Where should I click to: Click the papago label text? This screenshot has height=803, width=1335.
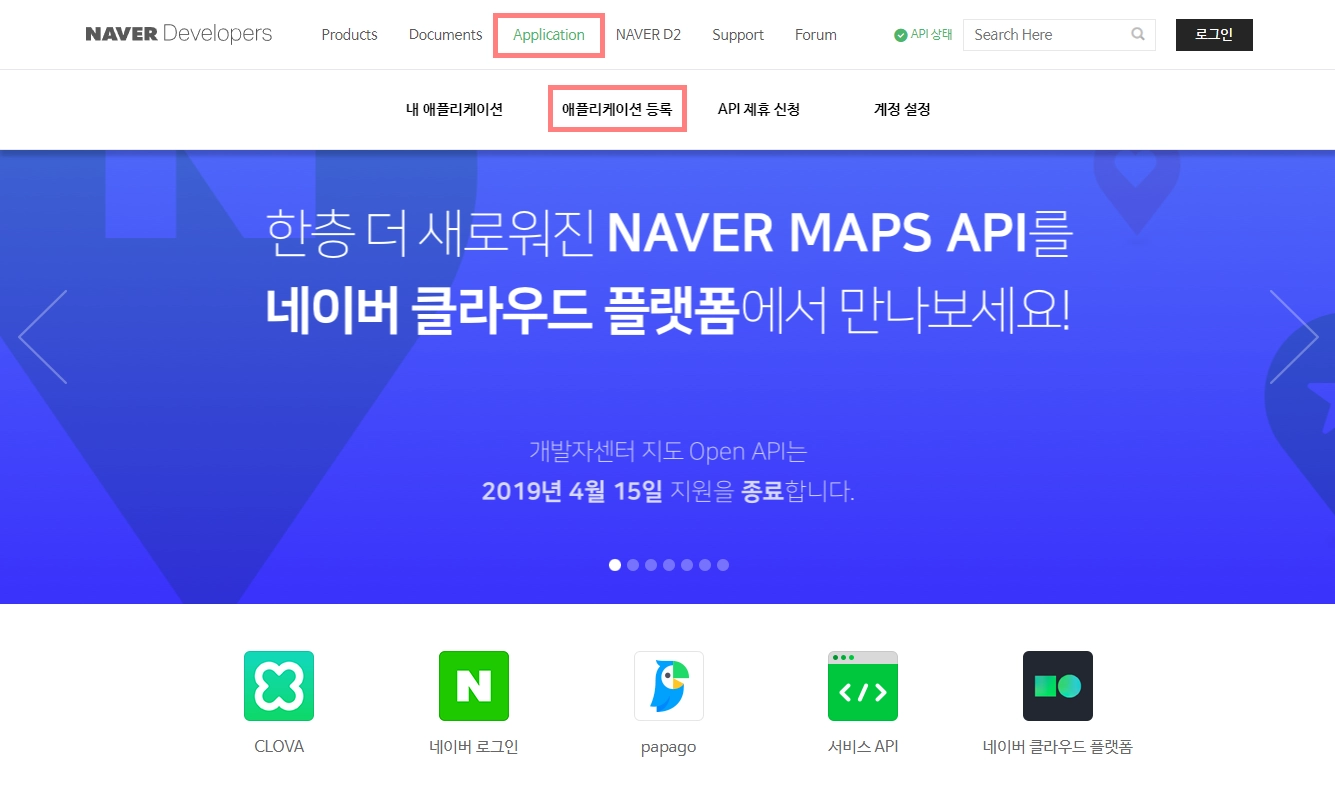(x=669, y=748)
